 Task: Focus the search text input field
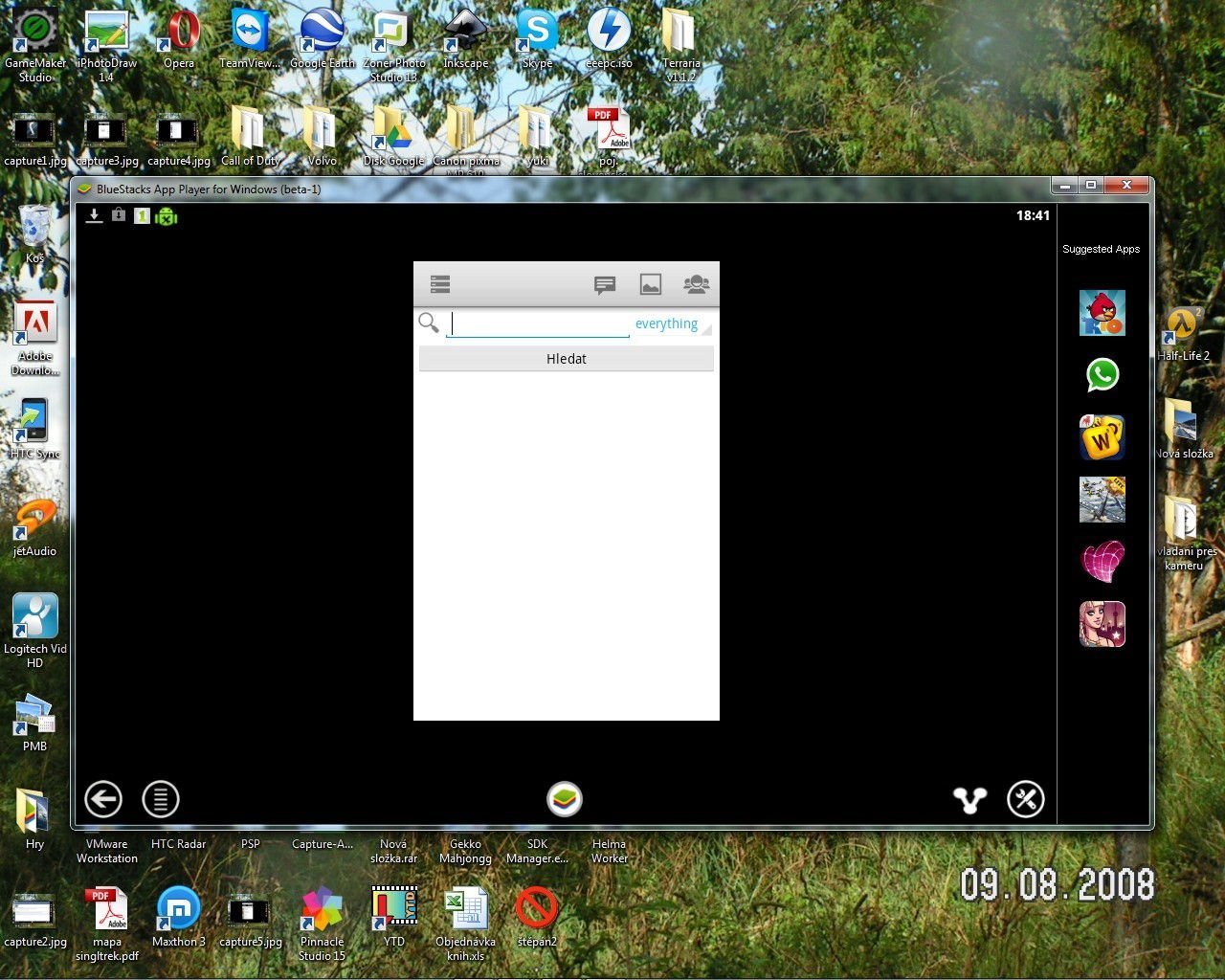pos(539,324)
